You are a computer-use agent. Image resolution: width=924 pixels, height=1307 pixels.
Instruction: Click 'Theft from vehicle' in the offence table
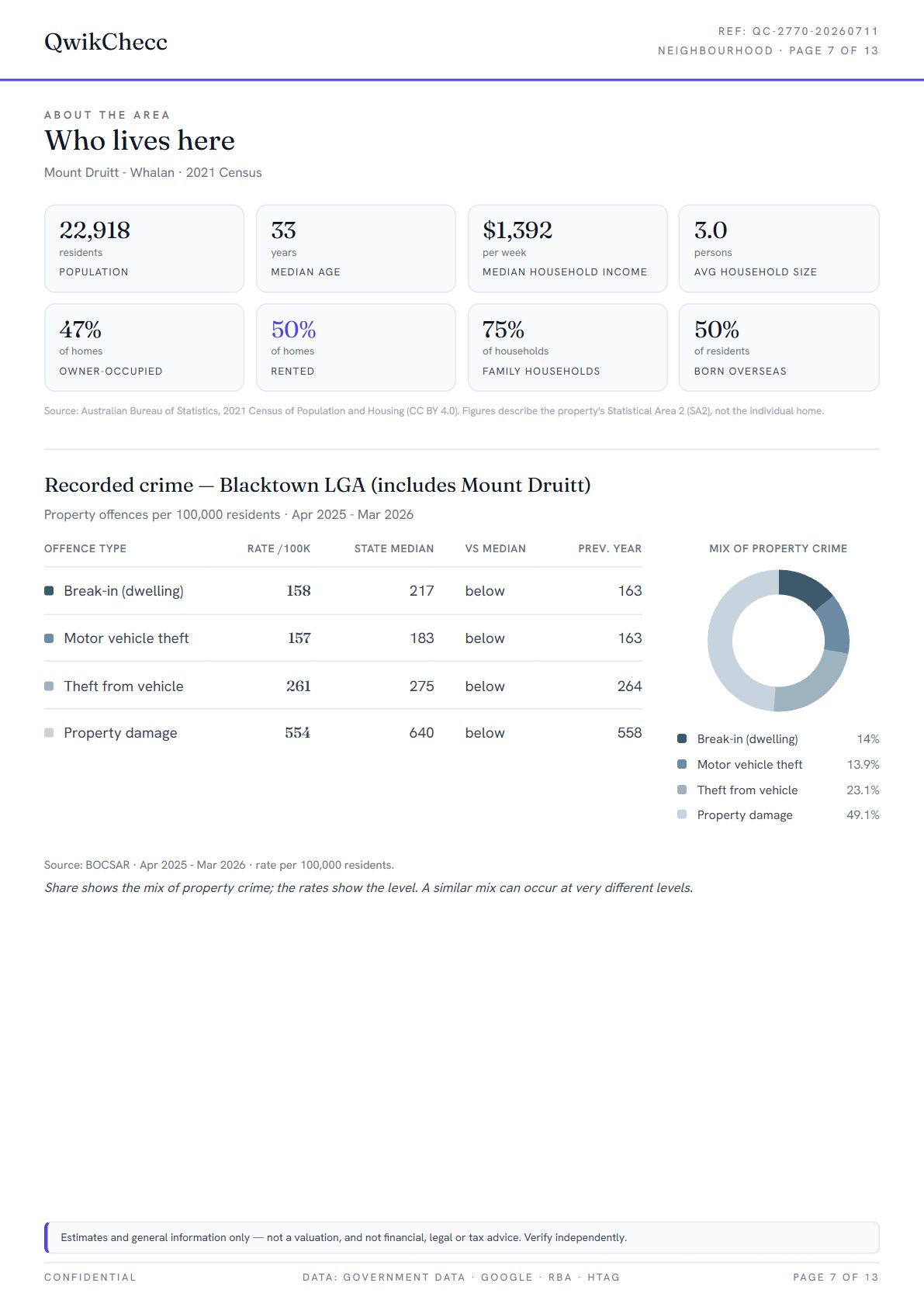tap(123, 686)
